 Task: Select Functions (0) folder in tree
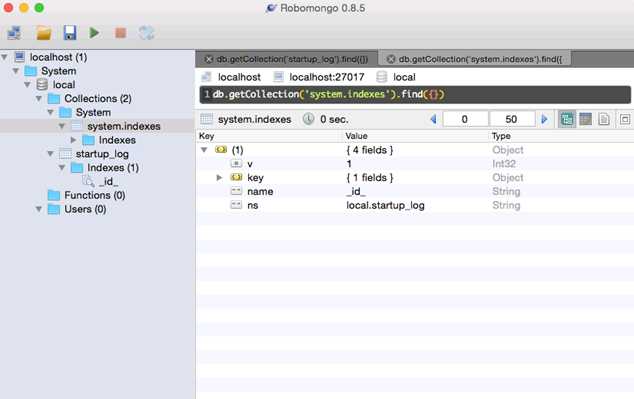pos(95,195)
